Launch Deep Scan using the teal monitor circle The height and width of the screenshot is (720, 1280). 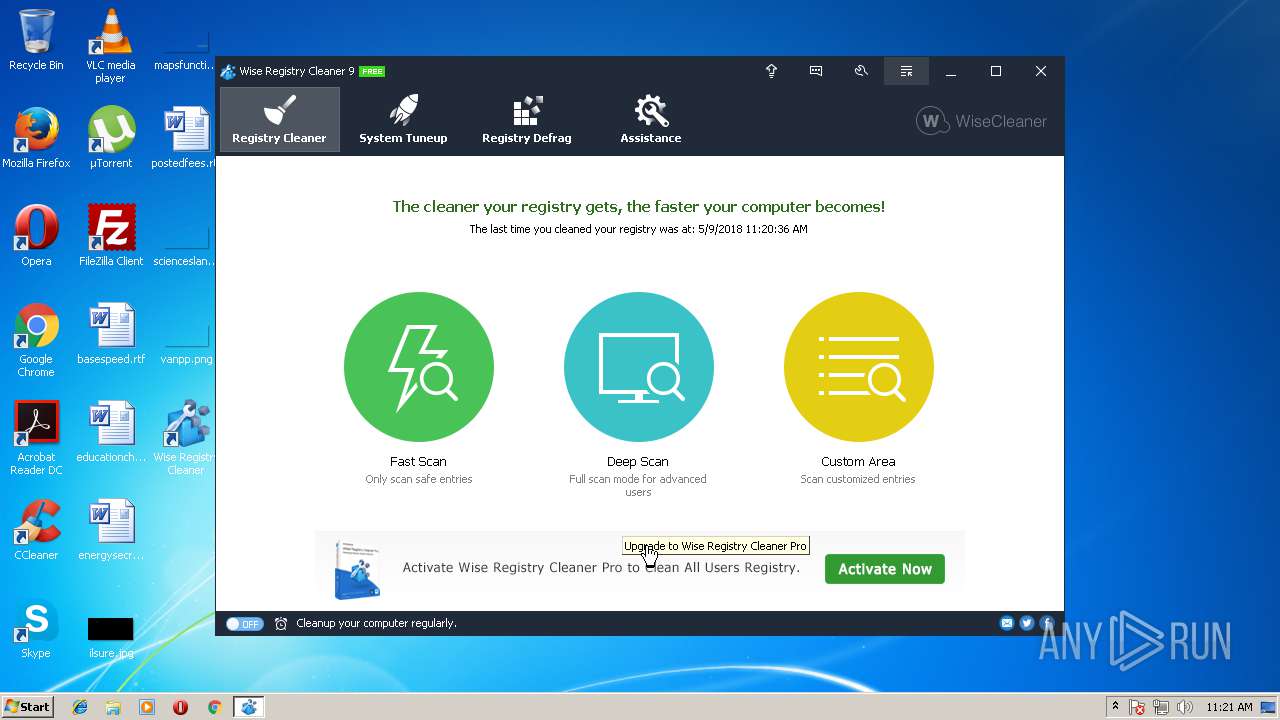click(639, 367)
